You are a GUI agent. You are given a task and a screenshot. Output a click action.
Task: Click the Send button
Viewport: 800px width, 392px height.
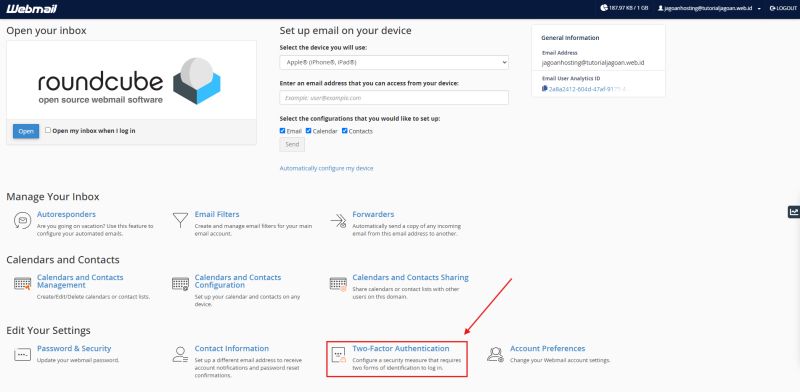point(292,144)
